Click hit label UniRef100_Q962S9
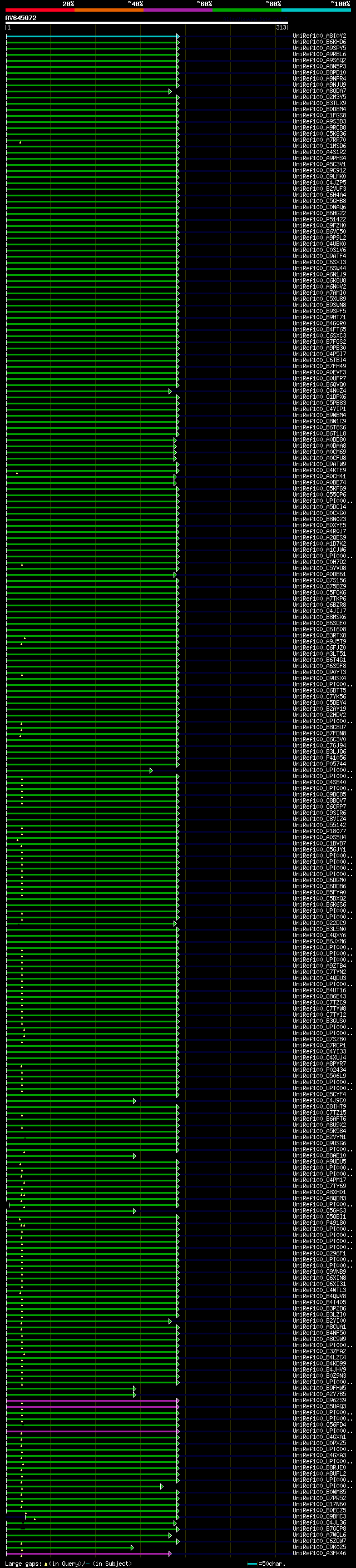 coord(319,1401)
